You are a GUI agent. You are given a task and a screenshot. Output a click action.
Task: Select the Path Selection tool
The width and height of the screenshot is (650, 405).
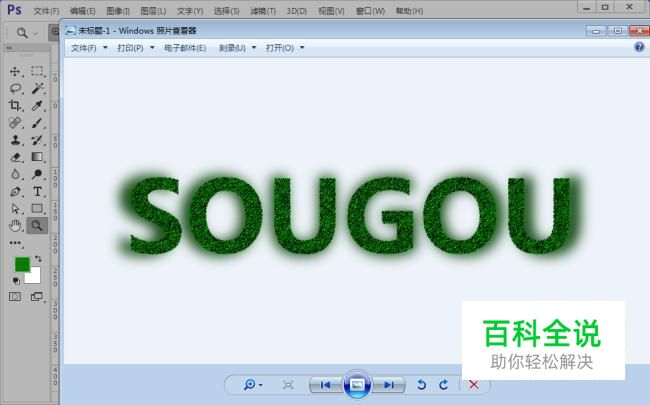pos(15,209)
